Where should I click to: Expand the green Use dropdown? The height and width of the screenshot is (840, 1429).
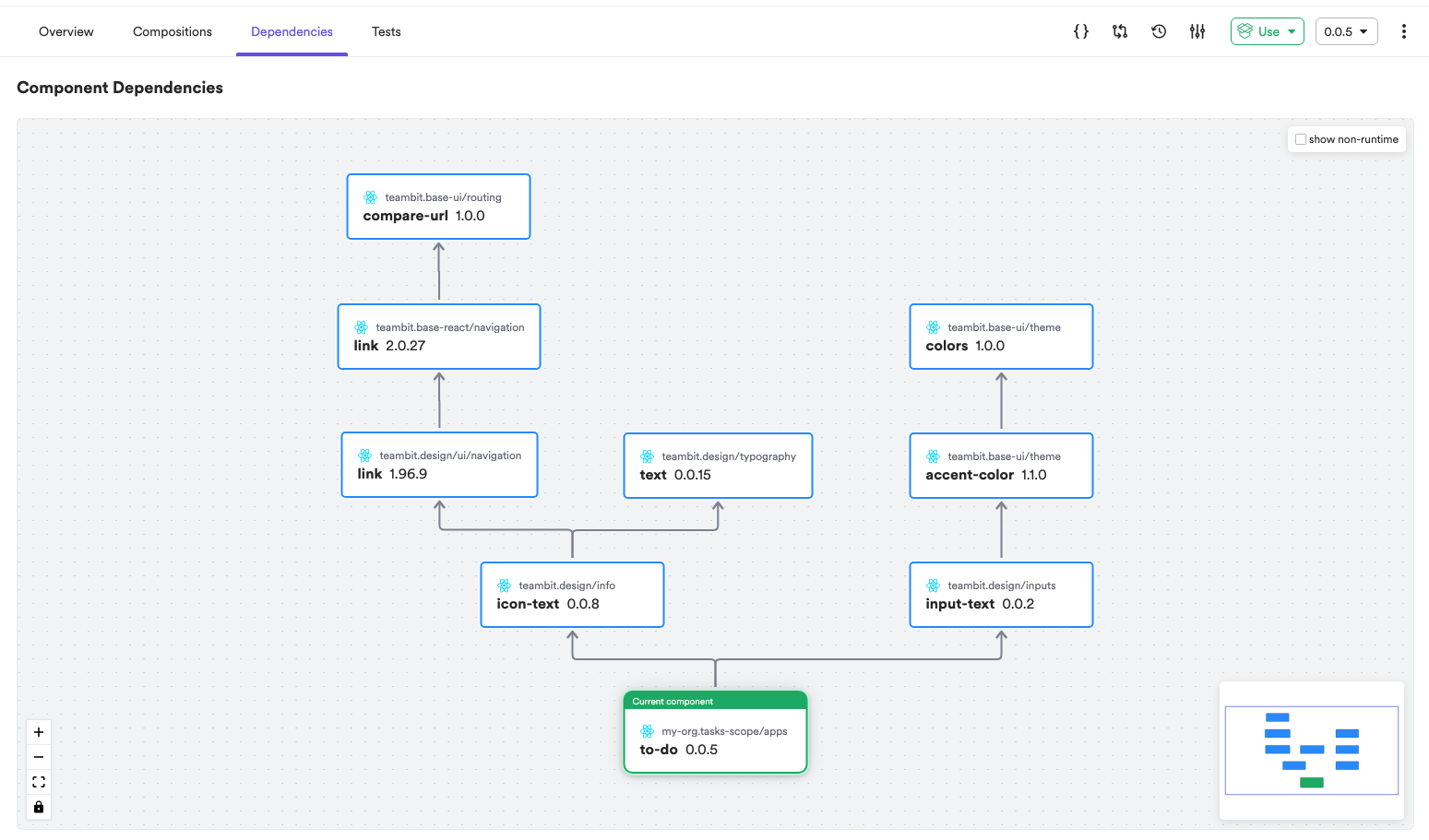tap(1267, 31)
